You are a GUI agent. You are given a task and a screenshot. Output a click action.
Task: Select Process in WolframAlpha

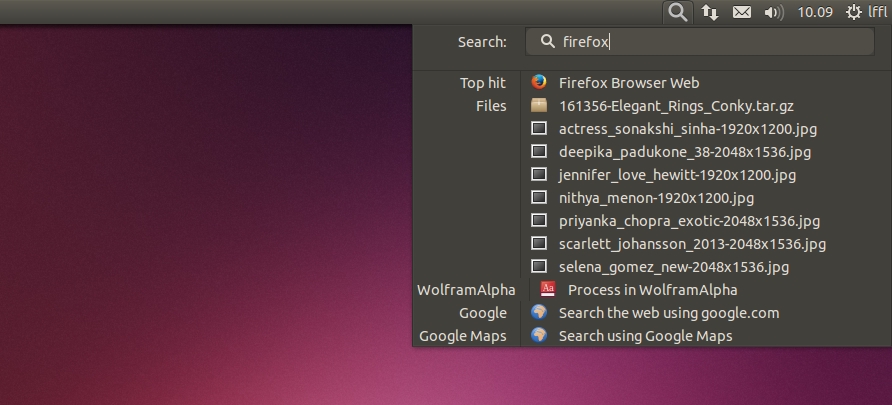[653, 290]
